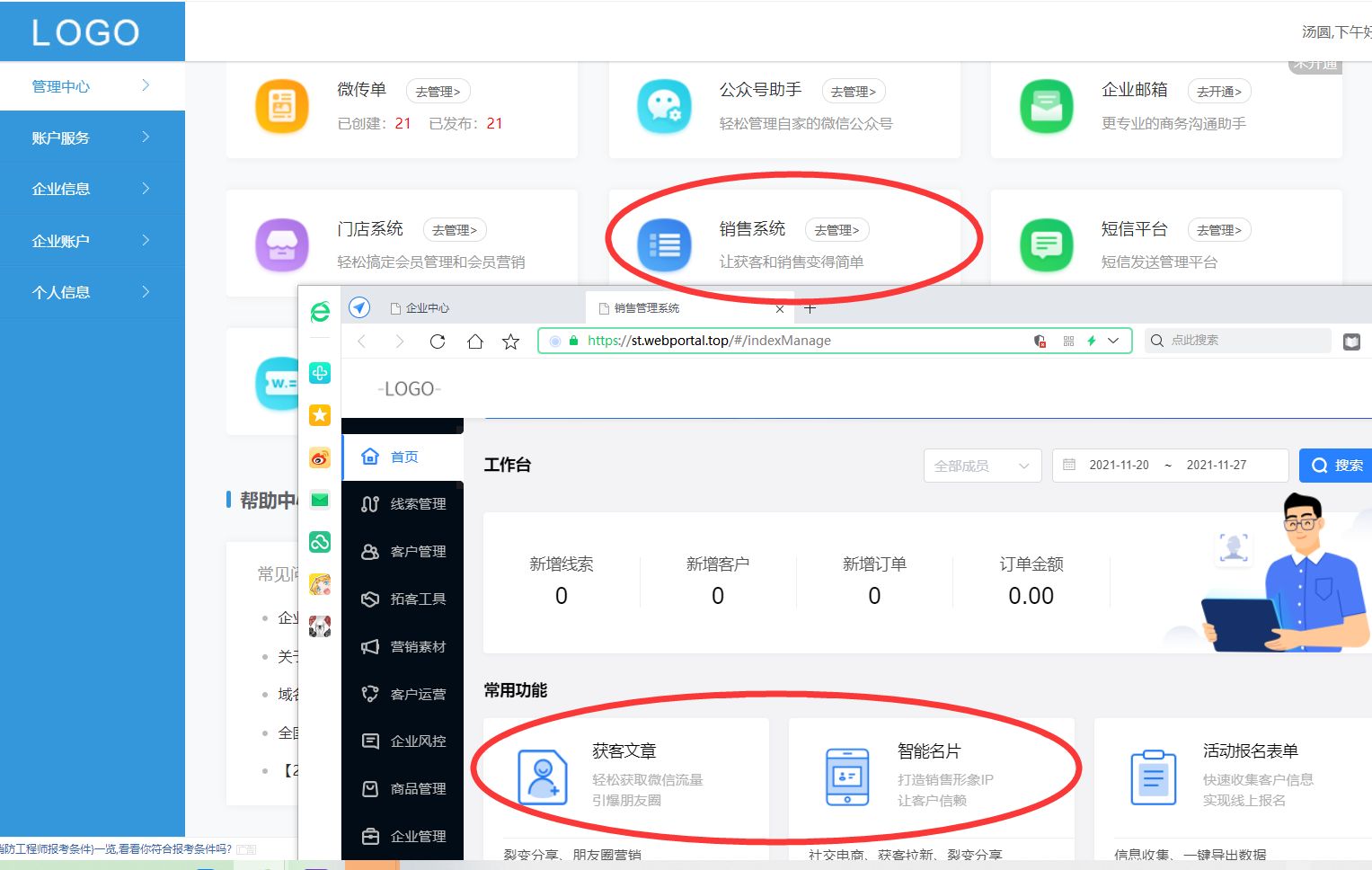Open the 公众号助手 chat icon
The height and width of the screenshot is (870, 1372).
click(x=664, y=106)
